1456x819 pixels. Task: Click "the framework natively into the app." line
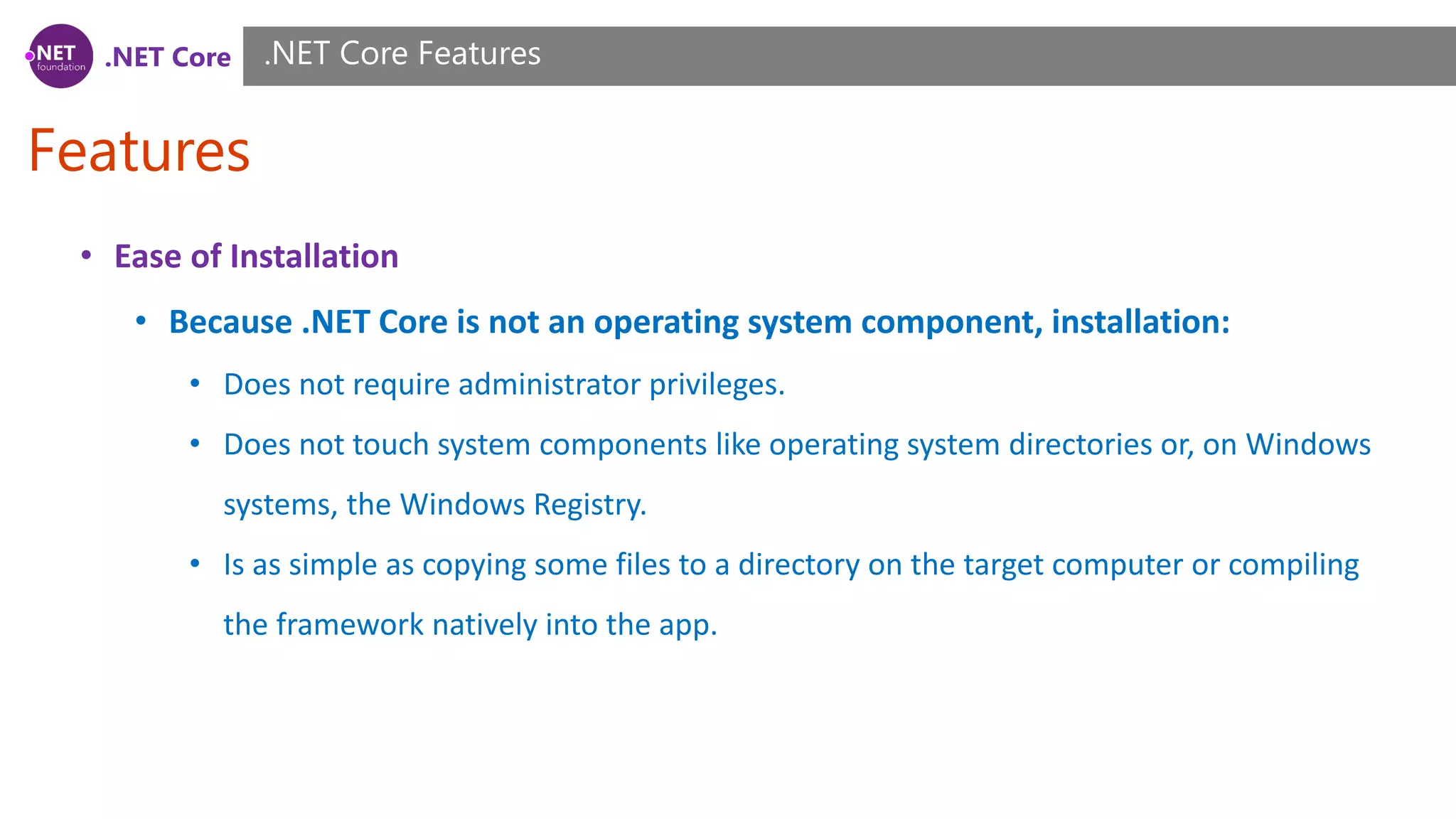pyautogui.click(x=470, y=625)
